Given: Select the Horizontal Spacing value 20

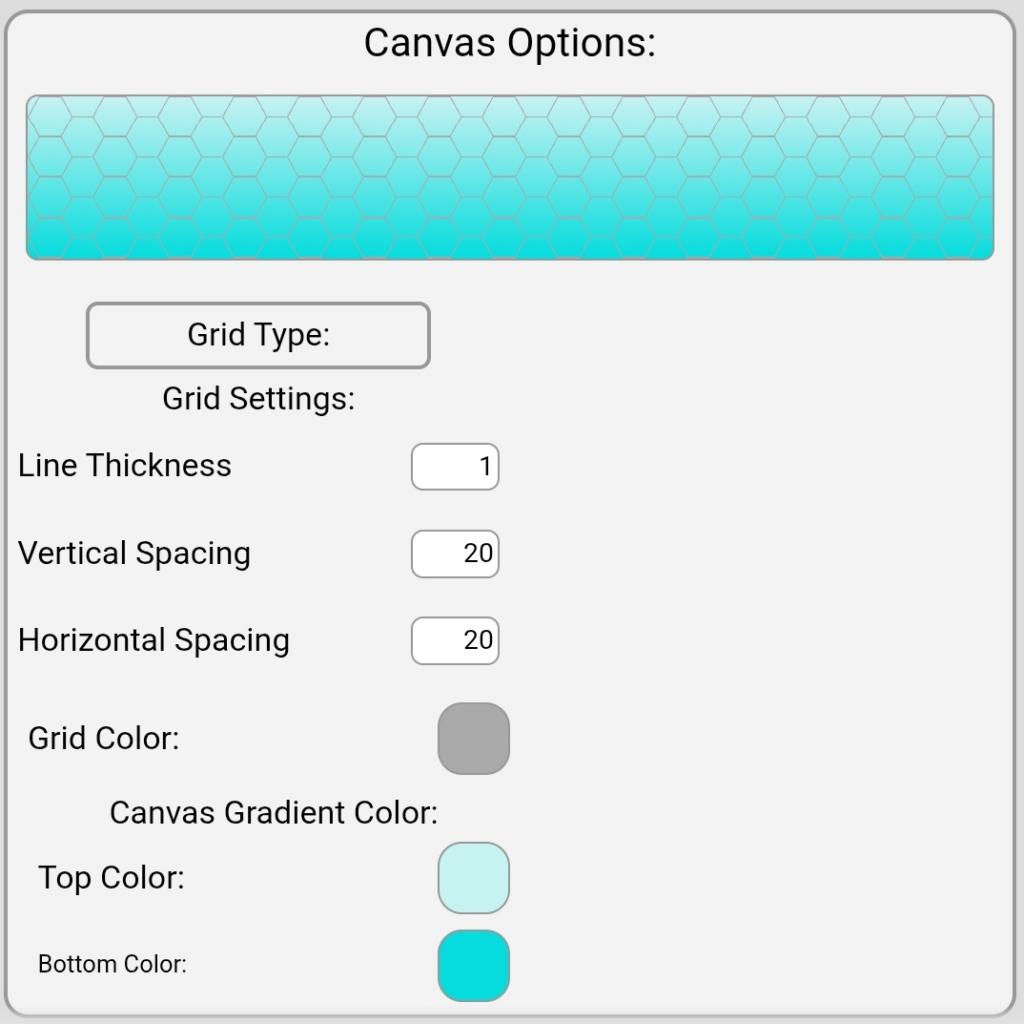Looking at the screenshot, I should (478, 641).
